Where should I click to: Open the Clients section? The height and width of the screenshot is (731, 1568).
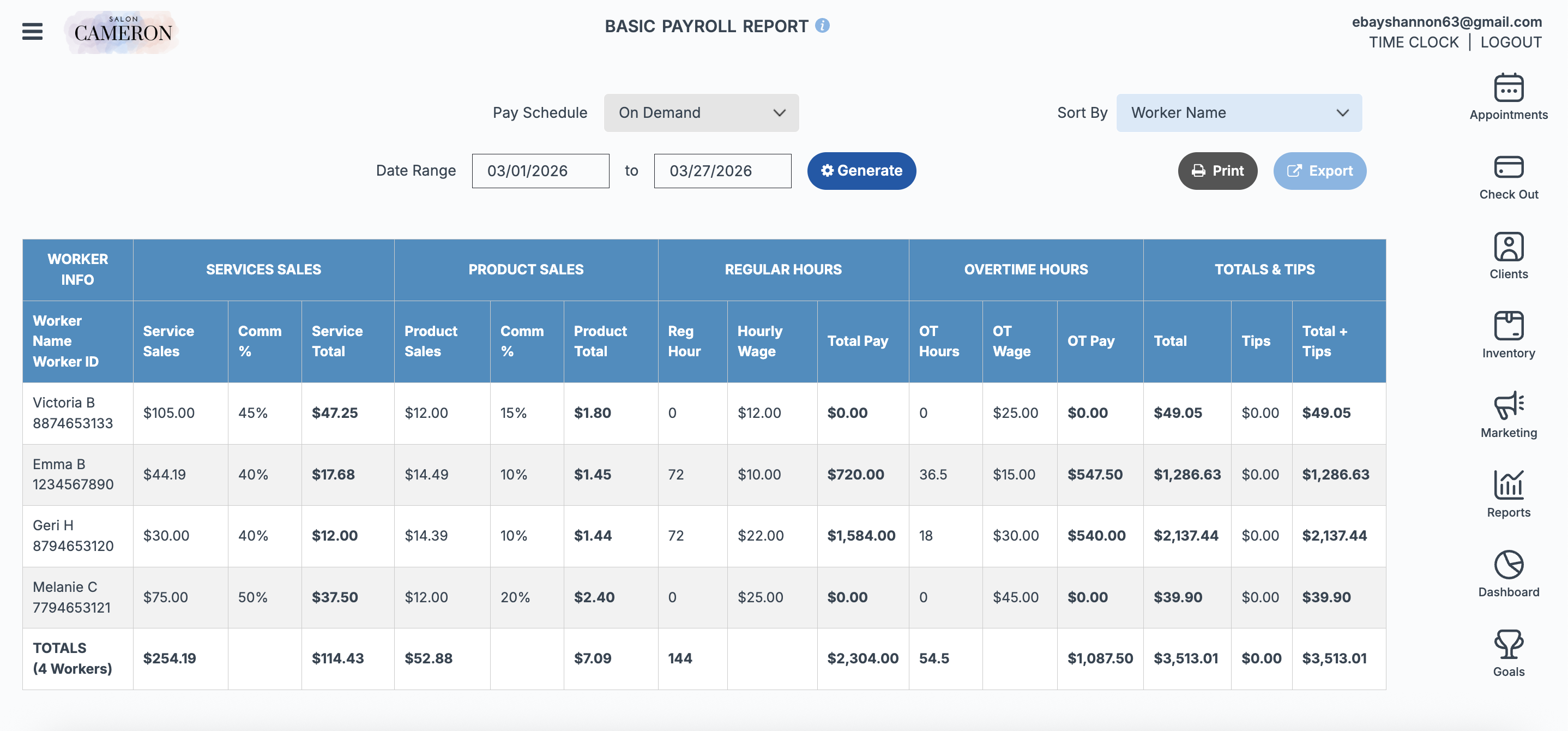1507,256
